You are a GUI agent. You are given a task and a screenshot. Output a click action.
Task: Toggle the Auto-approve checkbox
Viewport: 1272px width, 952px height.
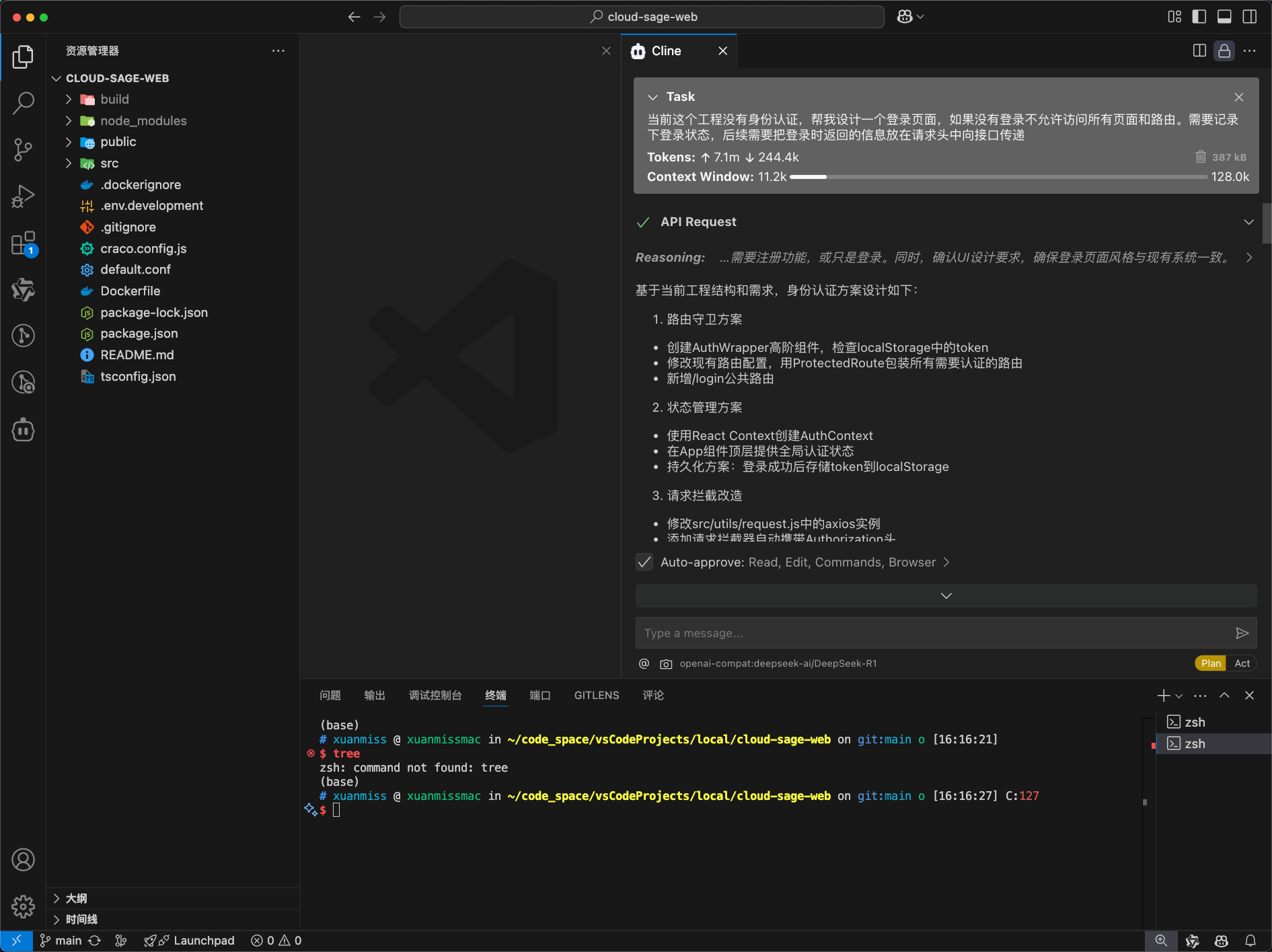click(644, 562)
